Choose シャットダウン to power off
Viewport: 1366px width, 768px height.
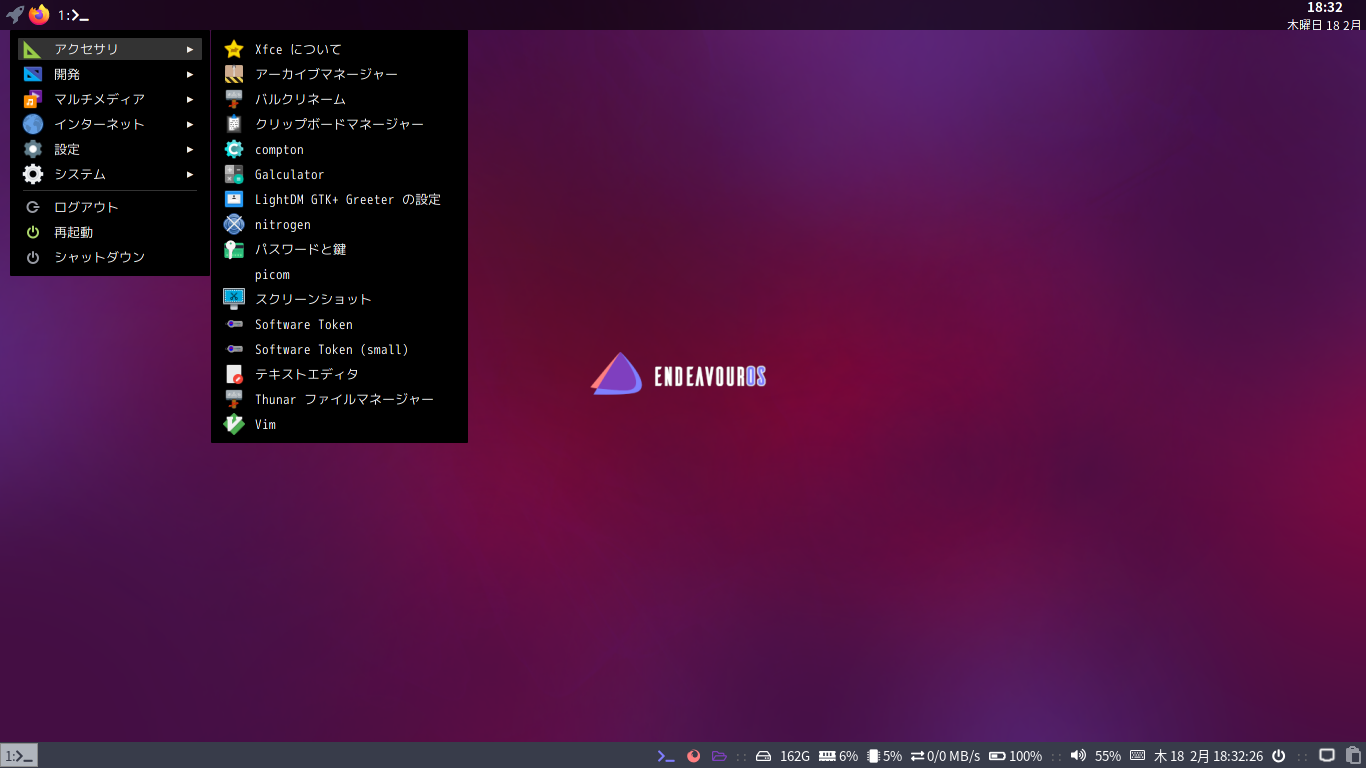(x=110, y=257)
